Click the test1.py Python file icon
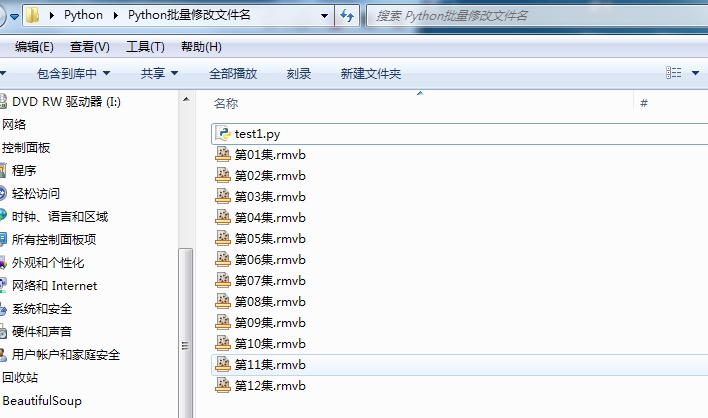The height and width of the screenshot is (418, 708). pos(223,134)
